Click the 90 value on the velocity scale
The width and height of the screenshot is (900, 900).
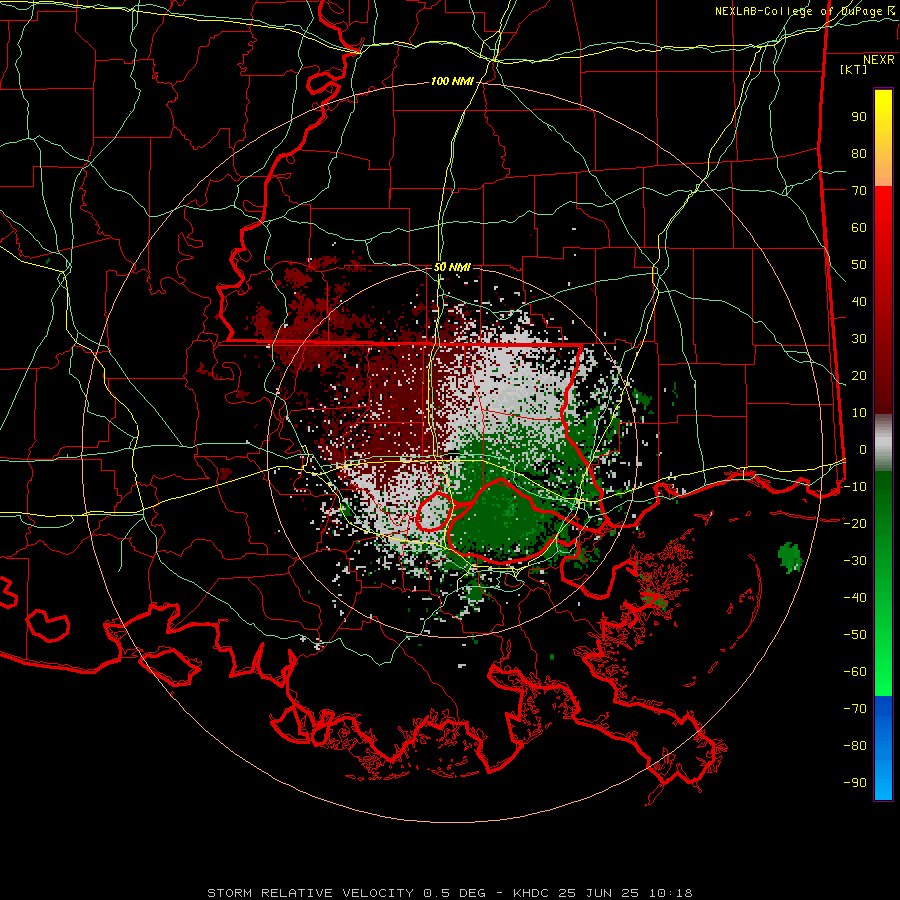point(859,117)
